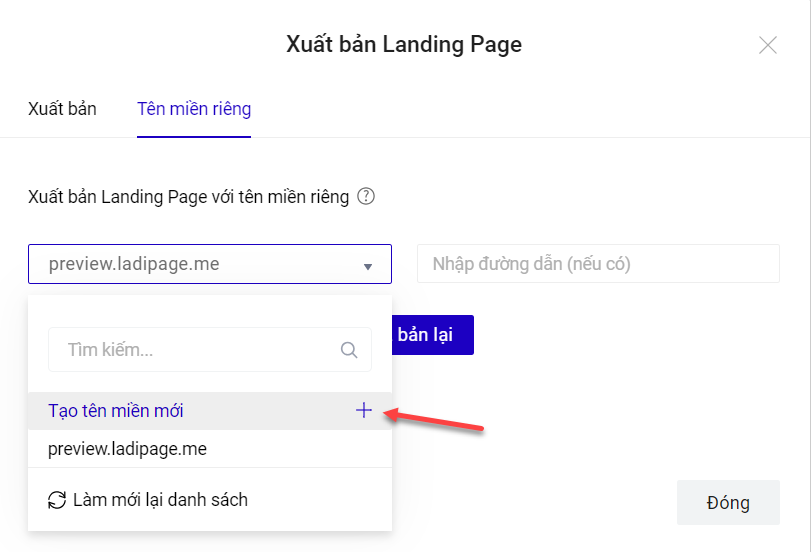The height and width of the screenshot is (552, 811).
Task: Close the Xuất bản Landing Page dialog
Action: 767,45
